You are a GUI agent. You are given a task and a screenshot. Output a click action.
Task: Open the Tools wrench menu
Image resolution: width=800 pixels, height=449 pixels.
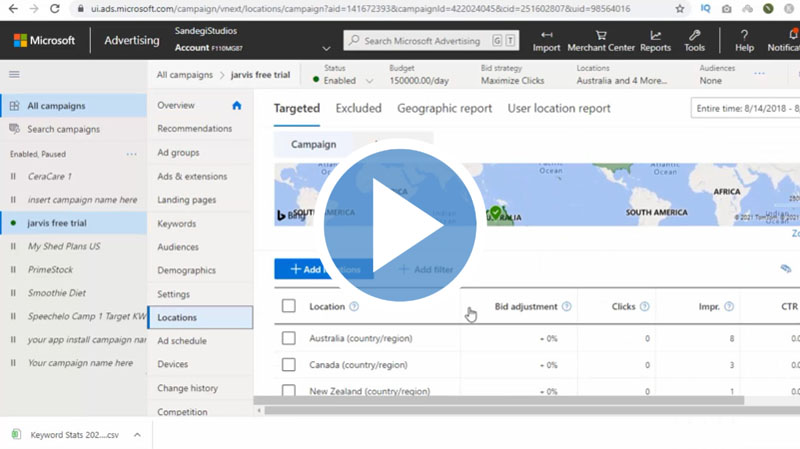point(694,41)
